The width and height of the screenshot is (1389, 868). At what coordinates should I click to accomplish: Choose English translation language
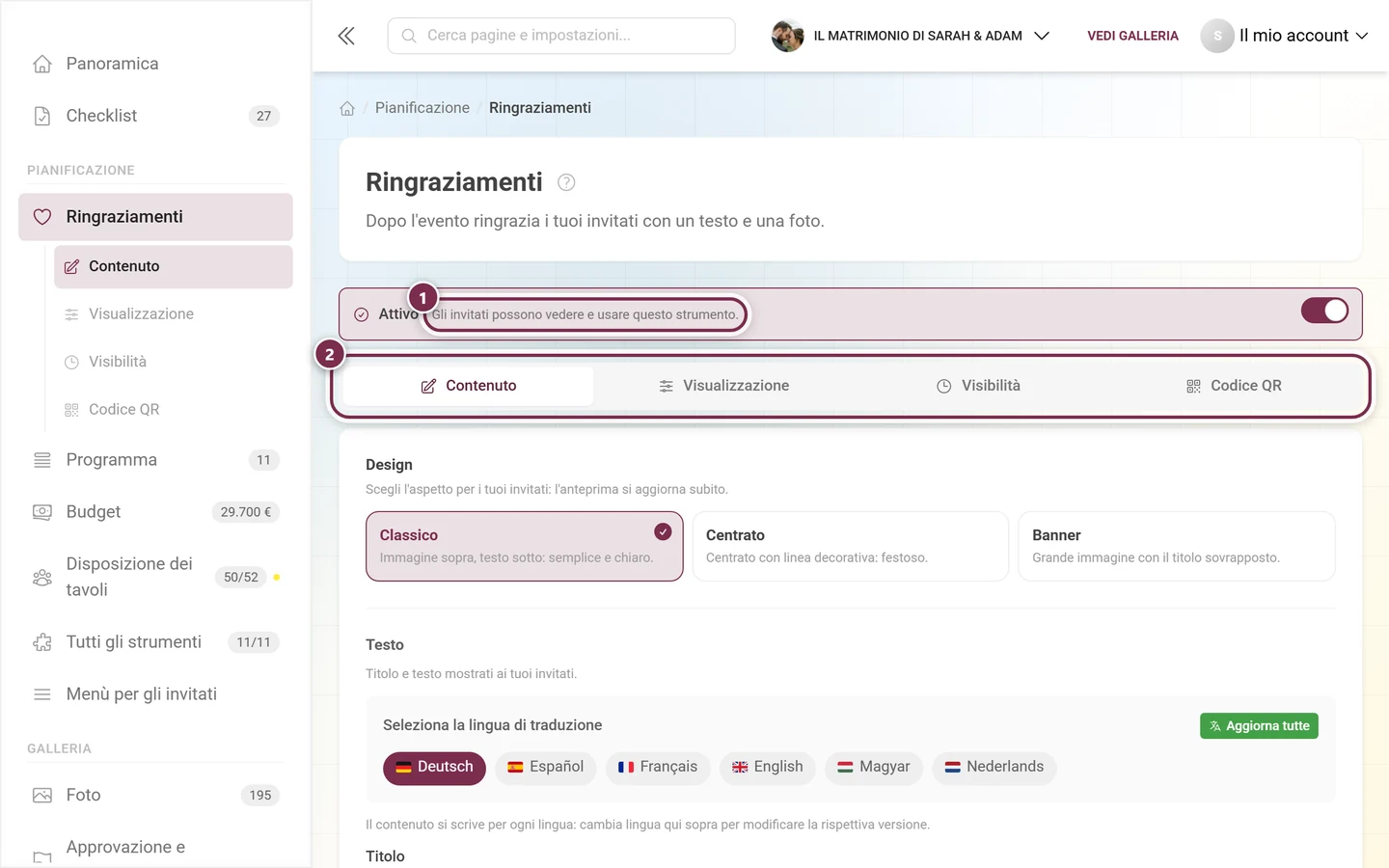click(x=768, y=768)
